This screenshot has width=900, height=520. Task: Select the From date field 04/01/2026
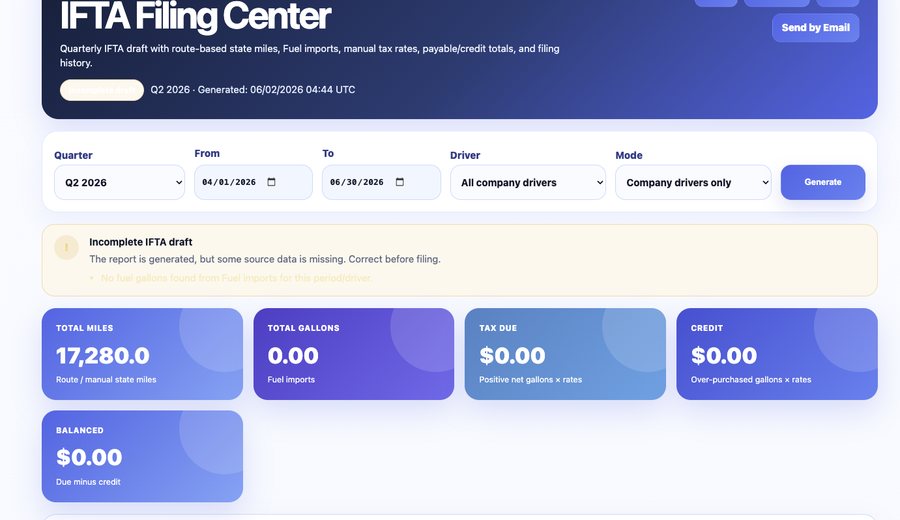point(254,182)
